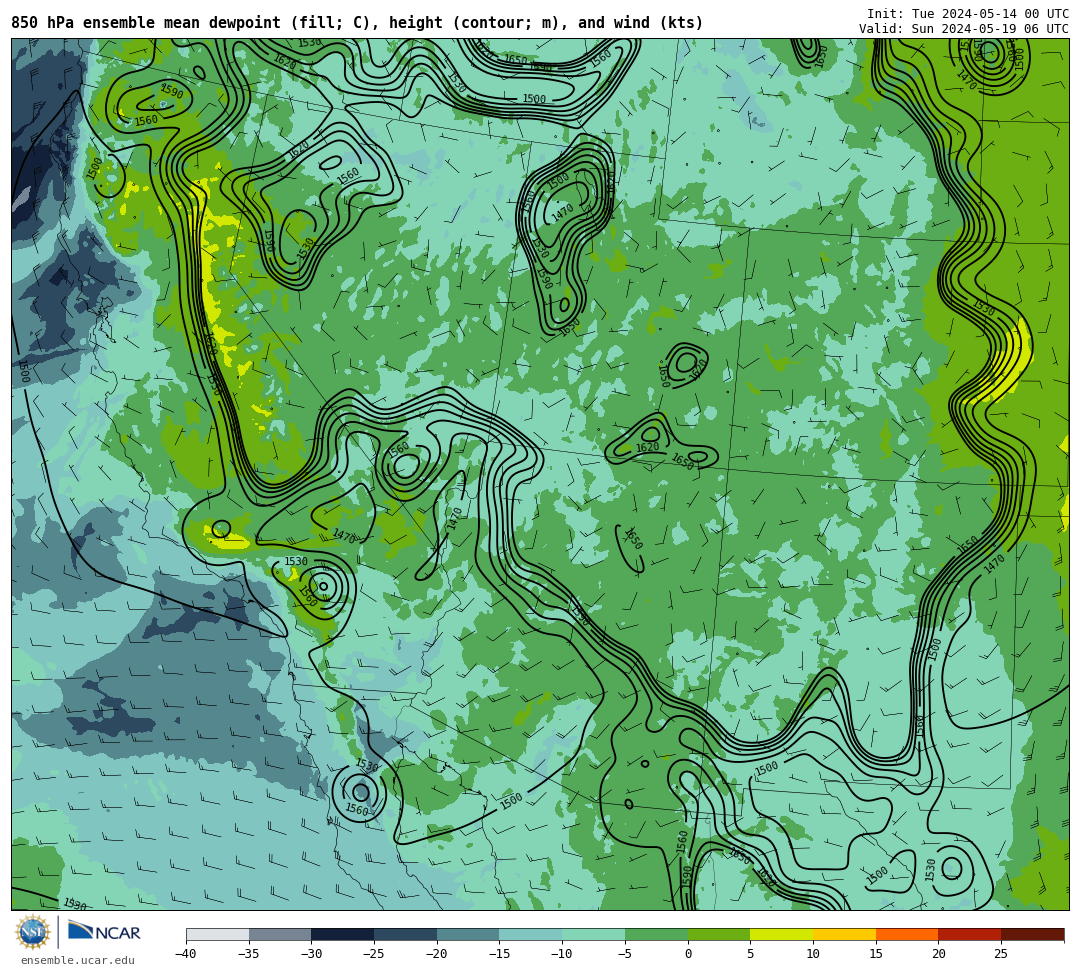
Task: Click the -40 to -35 colorbar swatch
Action: [x=218, y=934]
